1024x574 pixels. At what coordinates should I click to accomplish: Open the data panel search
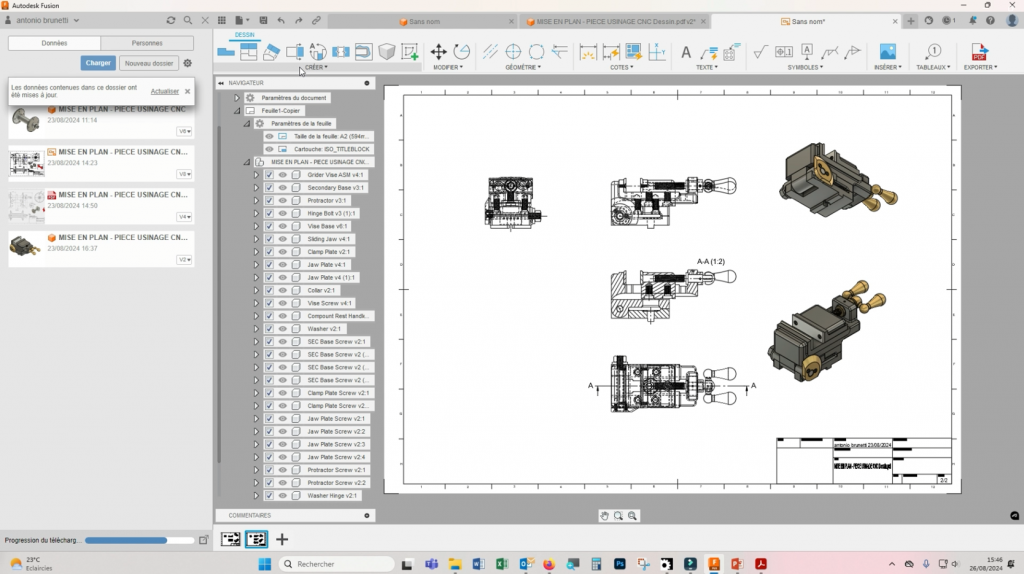coord(188,20)
